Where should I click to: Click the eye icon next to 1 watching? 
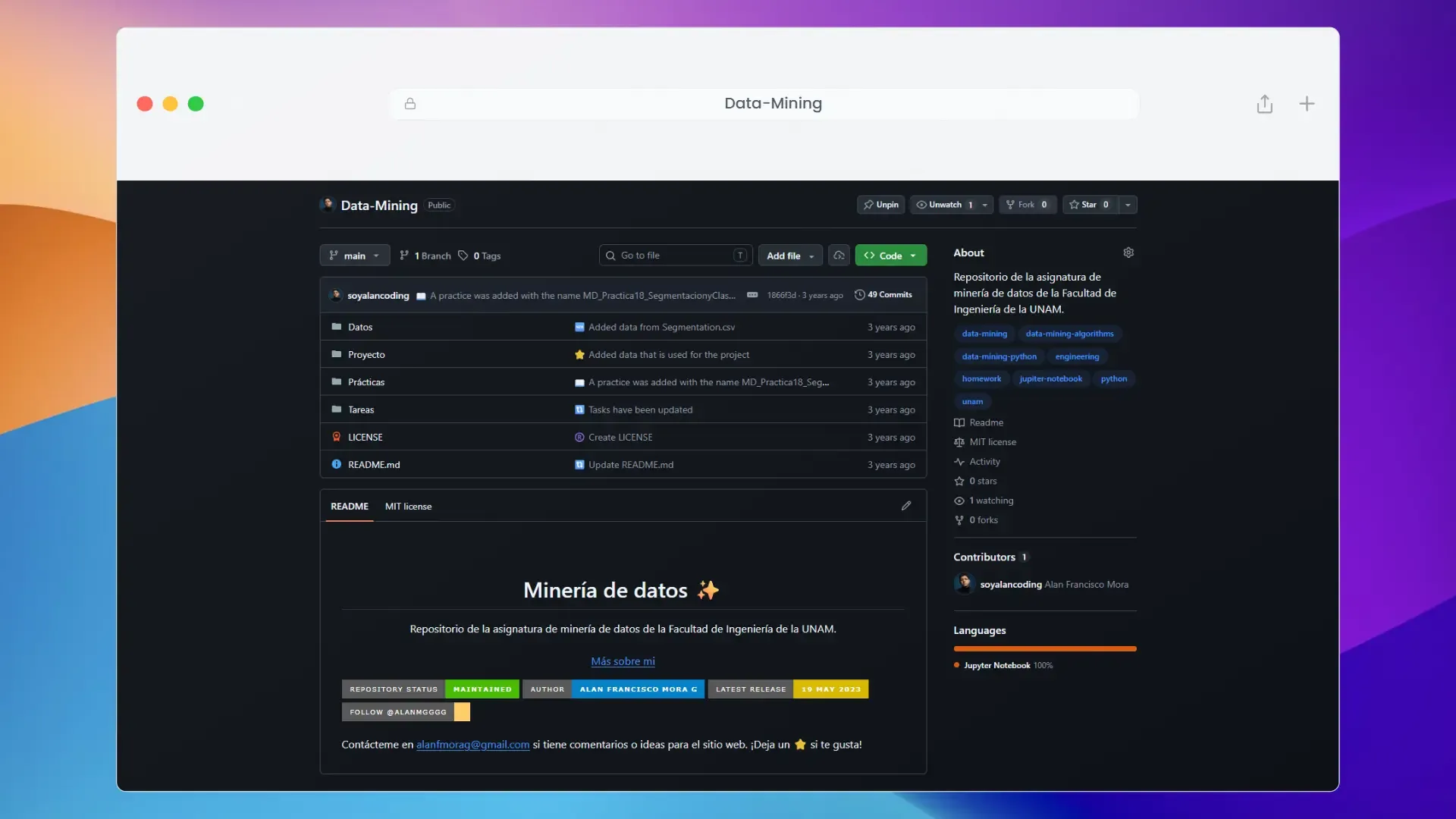click(959, 500)
